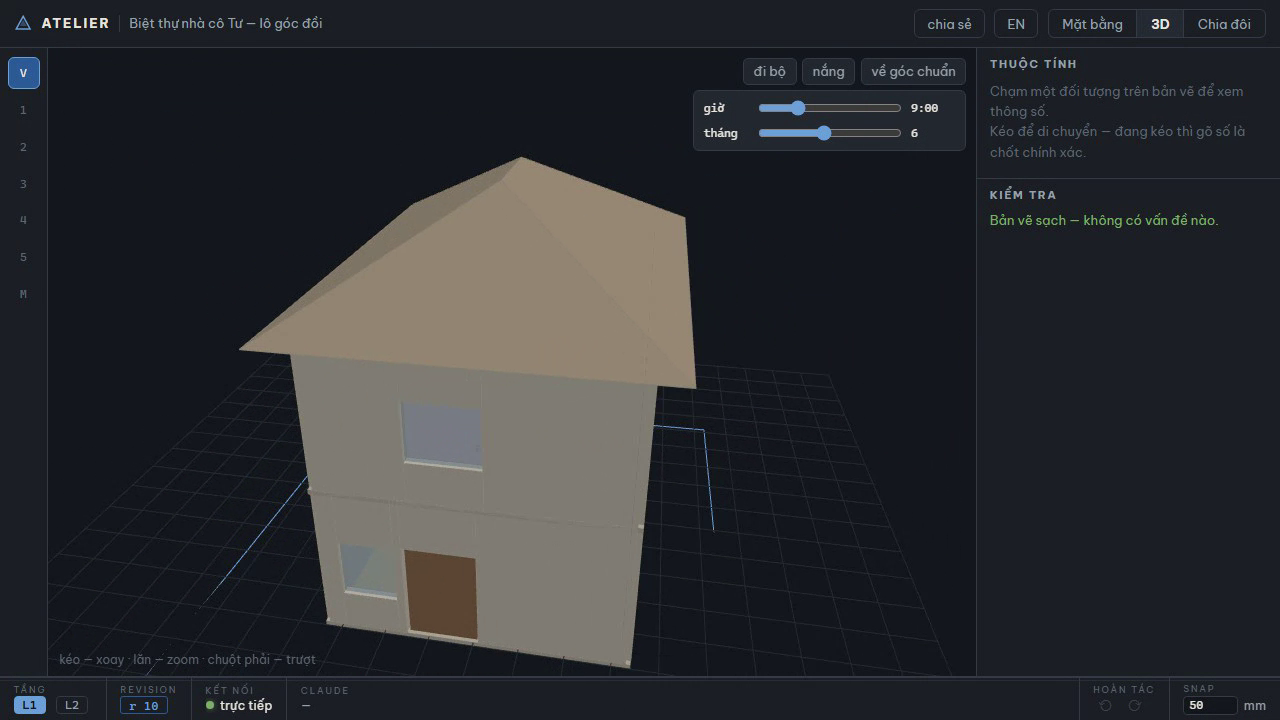The image size is (1280, 720).
Task: Select the V tool in left sidebar
Action: [x=24, y=73]
